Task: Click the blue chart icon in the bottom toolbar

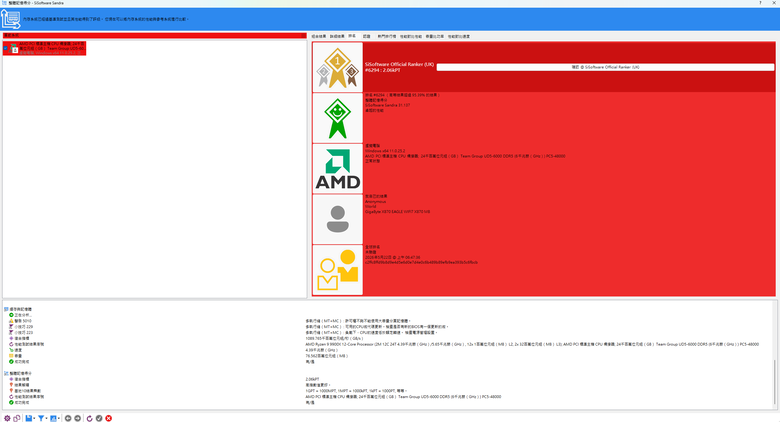Action: pyautogui.click(x=53, y=418)
